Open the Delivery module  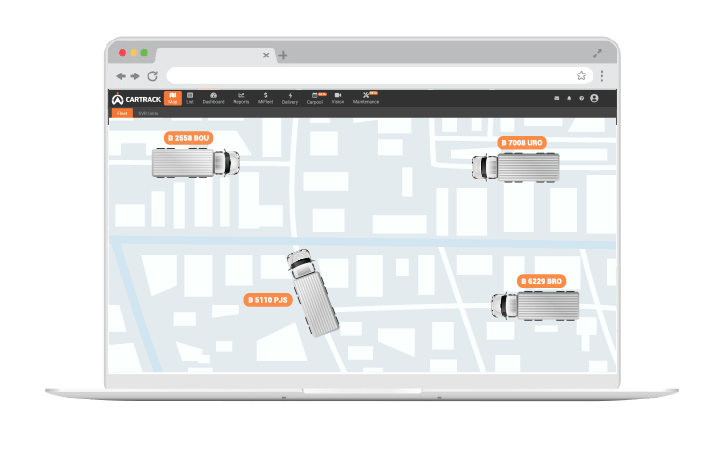(x=290, y=98)
